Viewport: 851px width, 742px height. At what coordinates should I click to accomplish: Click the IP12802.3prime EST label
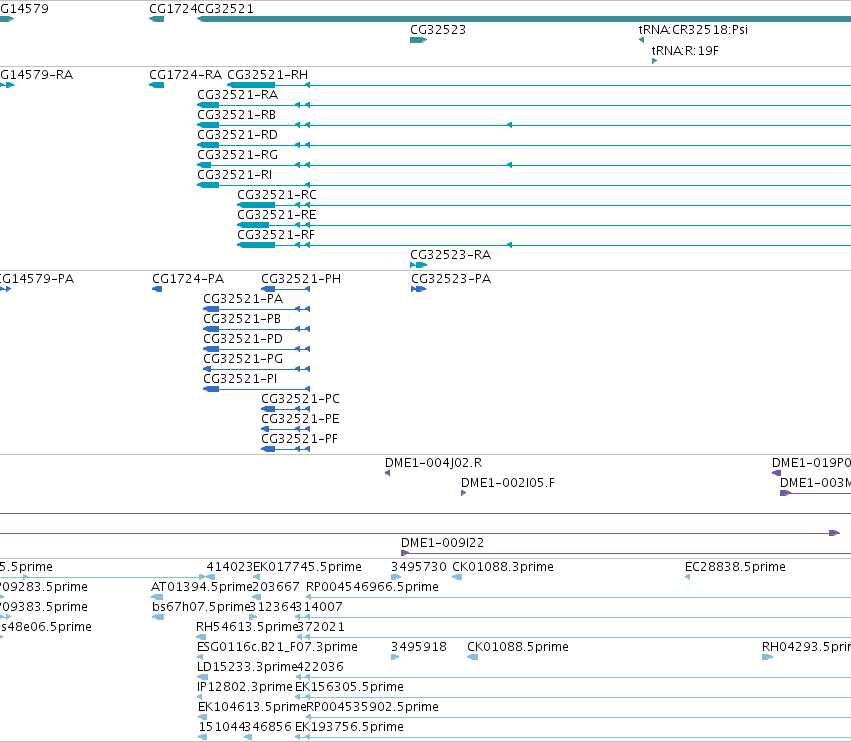point(245,687)
